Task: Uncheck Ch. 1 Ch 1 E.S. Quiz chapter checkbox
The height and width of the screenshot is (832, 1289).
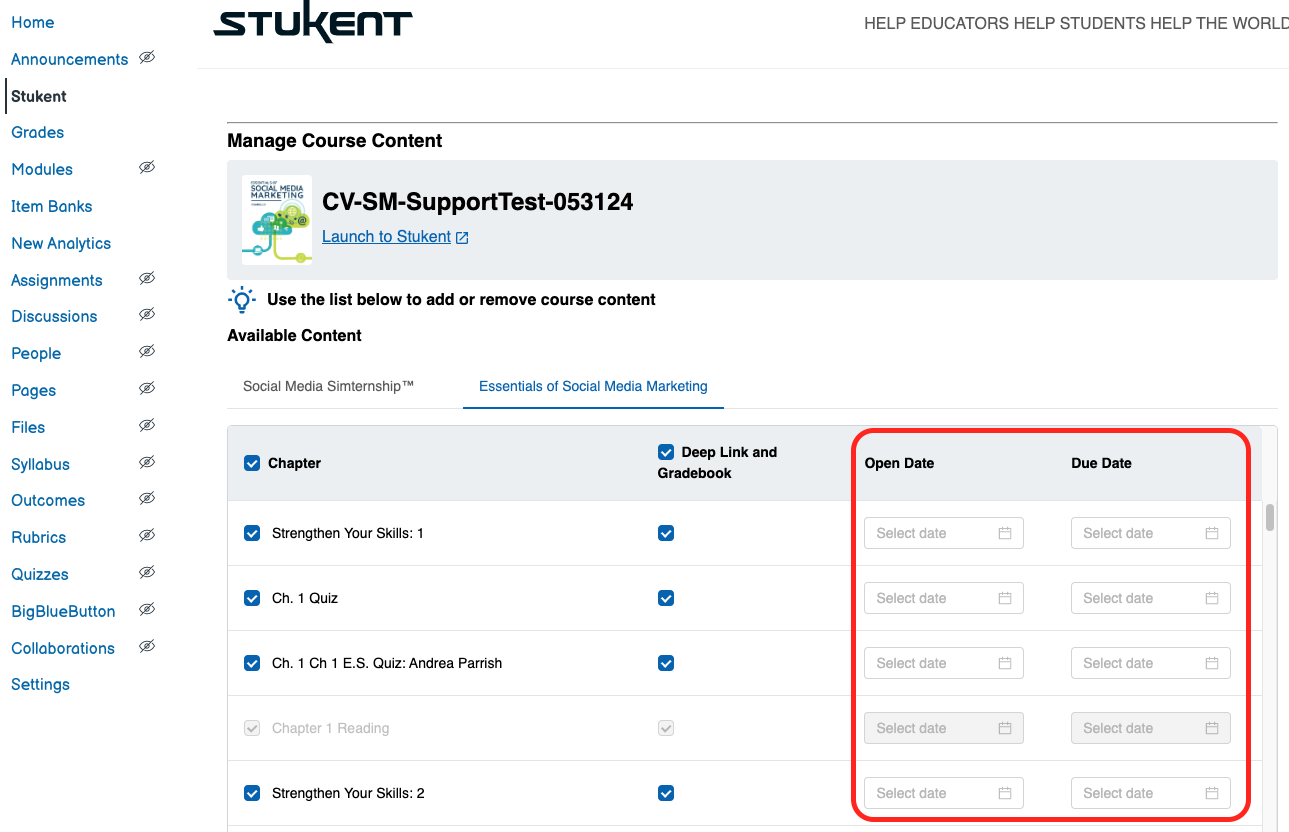Action: [x=252, y=663]
